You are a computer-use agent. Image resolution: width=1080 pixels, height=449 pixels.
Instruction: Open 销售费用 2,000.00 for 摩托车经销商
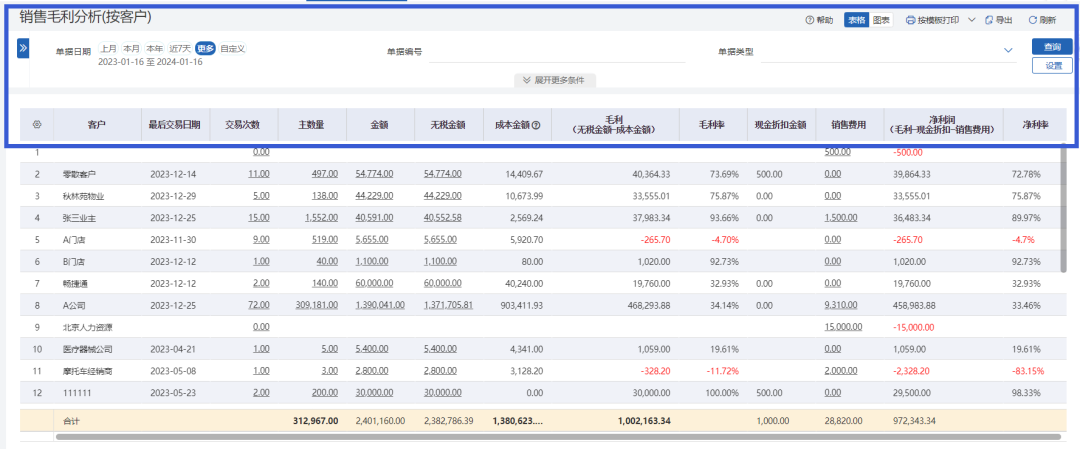(x=840, y=371)
